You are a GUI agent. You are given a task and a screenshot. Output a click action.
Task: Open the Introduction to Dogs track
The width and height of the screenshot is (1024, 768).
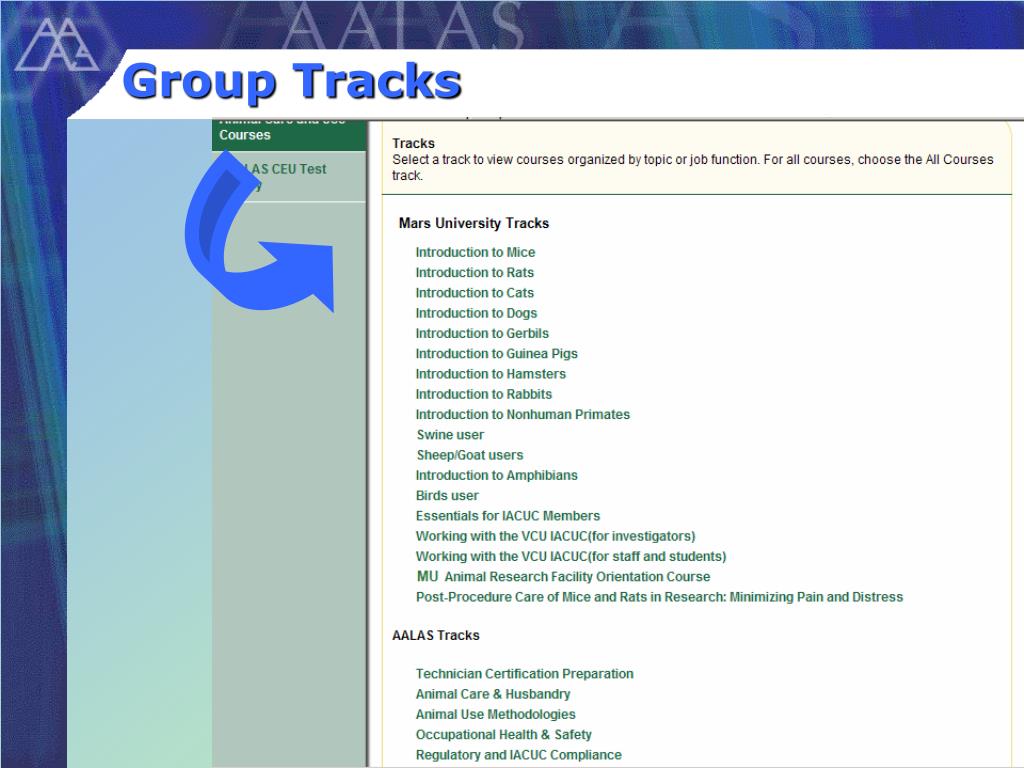476,313
